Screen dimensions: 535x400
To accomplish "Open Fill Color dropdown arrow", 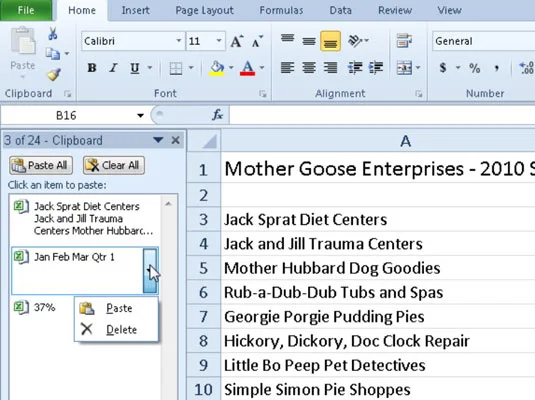I will pyautogui.click(x=231, y=68).
